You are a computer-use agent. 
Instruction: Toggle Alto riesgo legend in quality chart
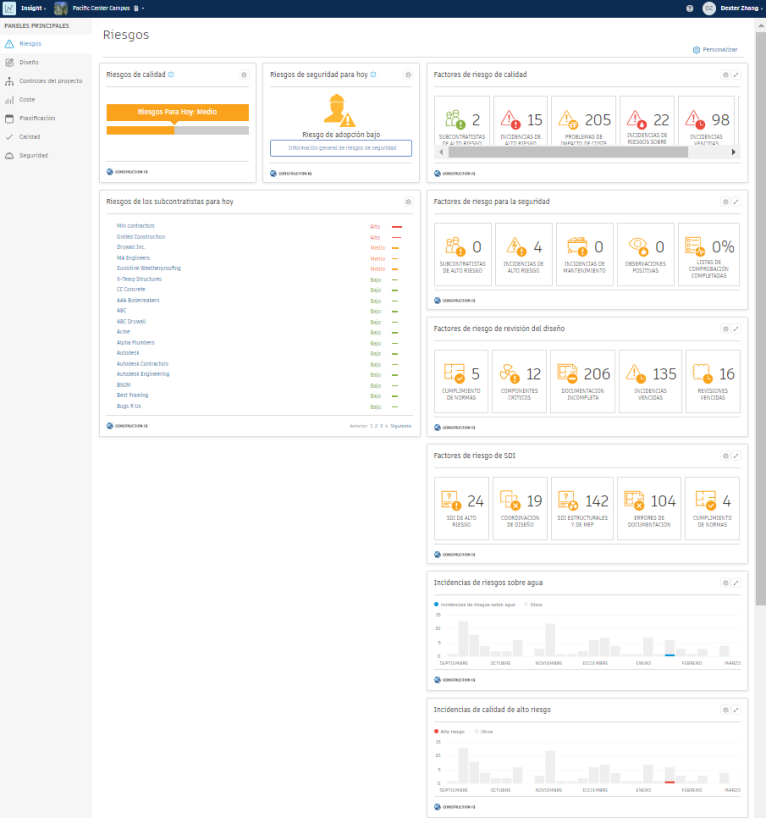(x=450, y=731)
